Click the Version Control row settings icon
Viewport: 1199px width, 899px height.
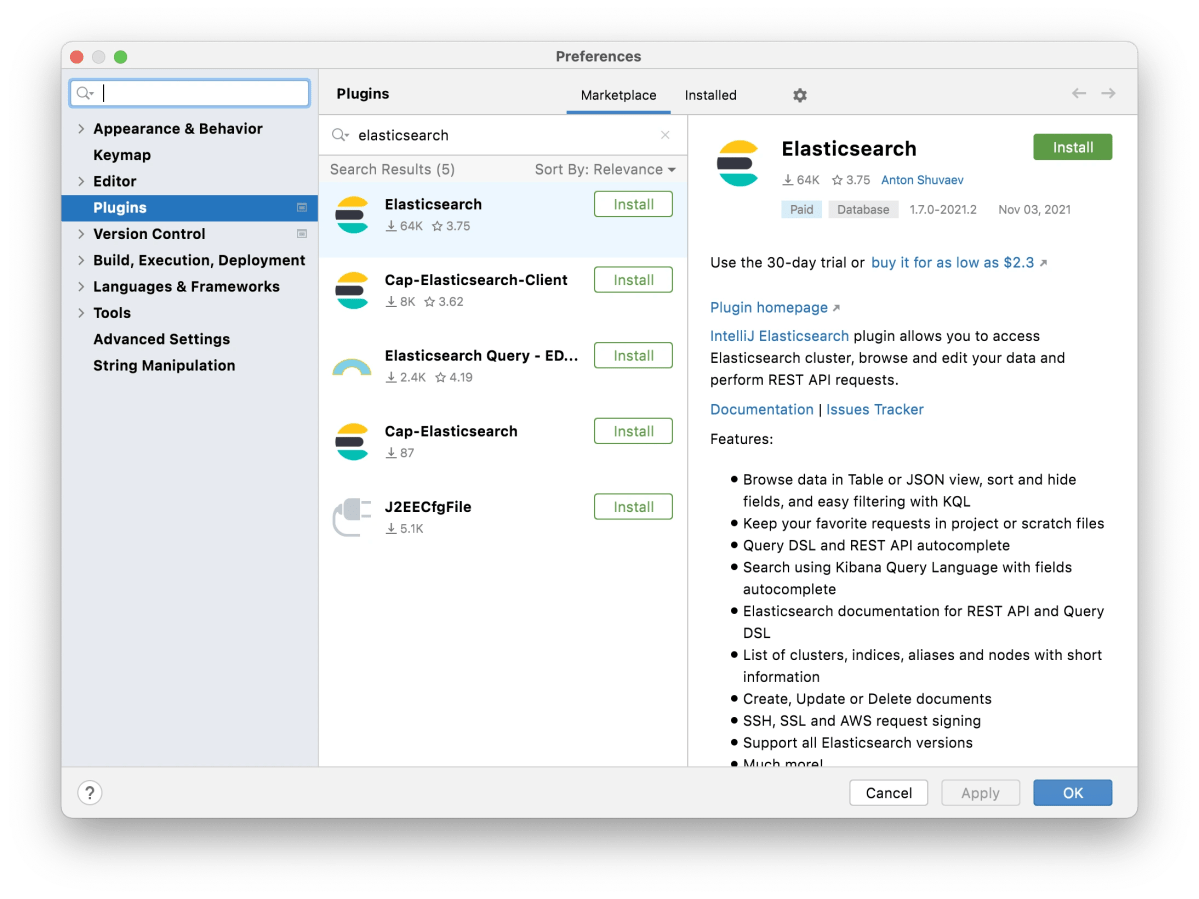302,234
